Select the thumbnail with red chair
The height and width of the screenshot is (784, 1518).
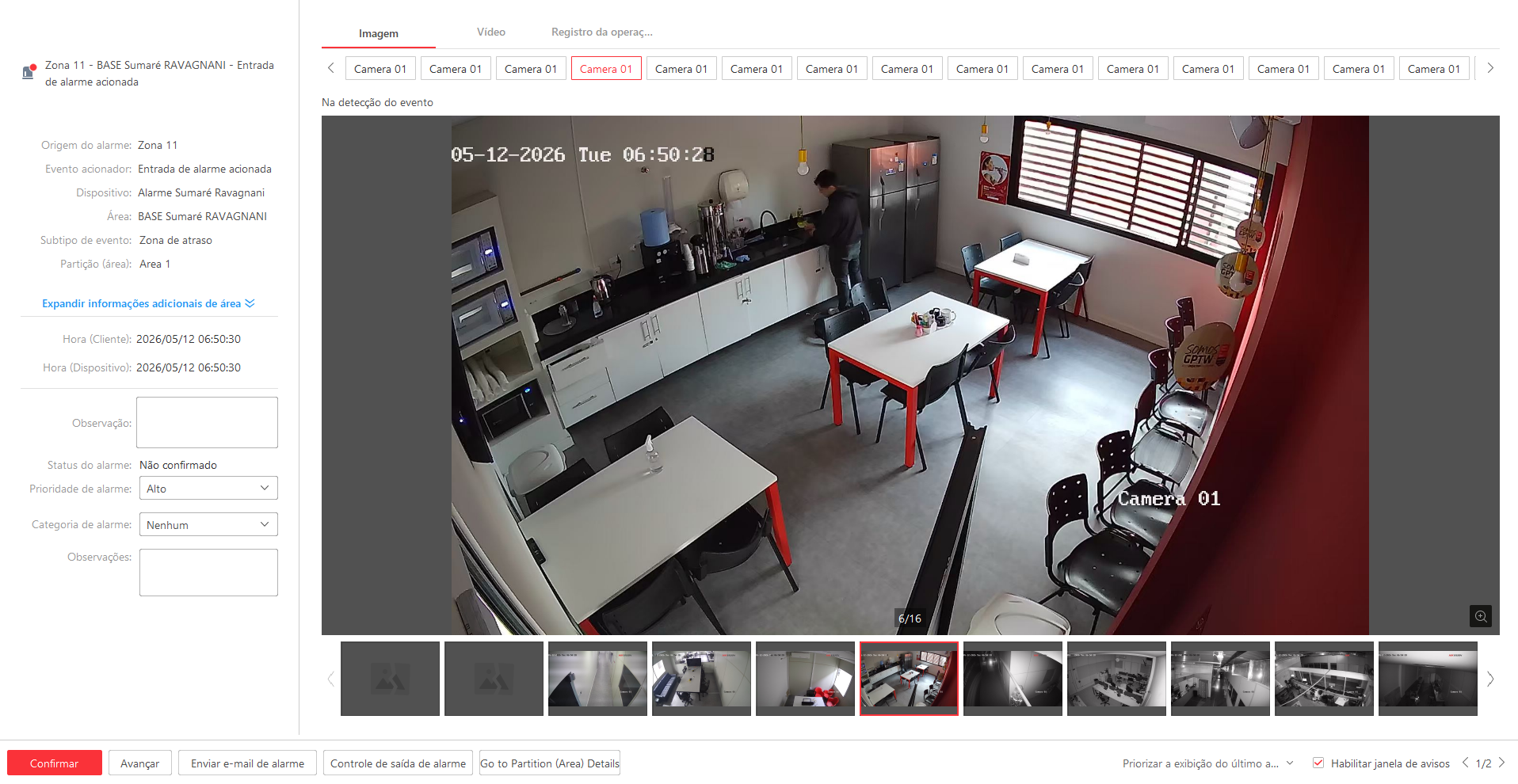coord(805,679)
